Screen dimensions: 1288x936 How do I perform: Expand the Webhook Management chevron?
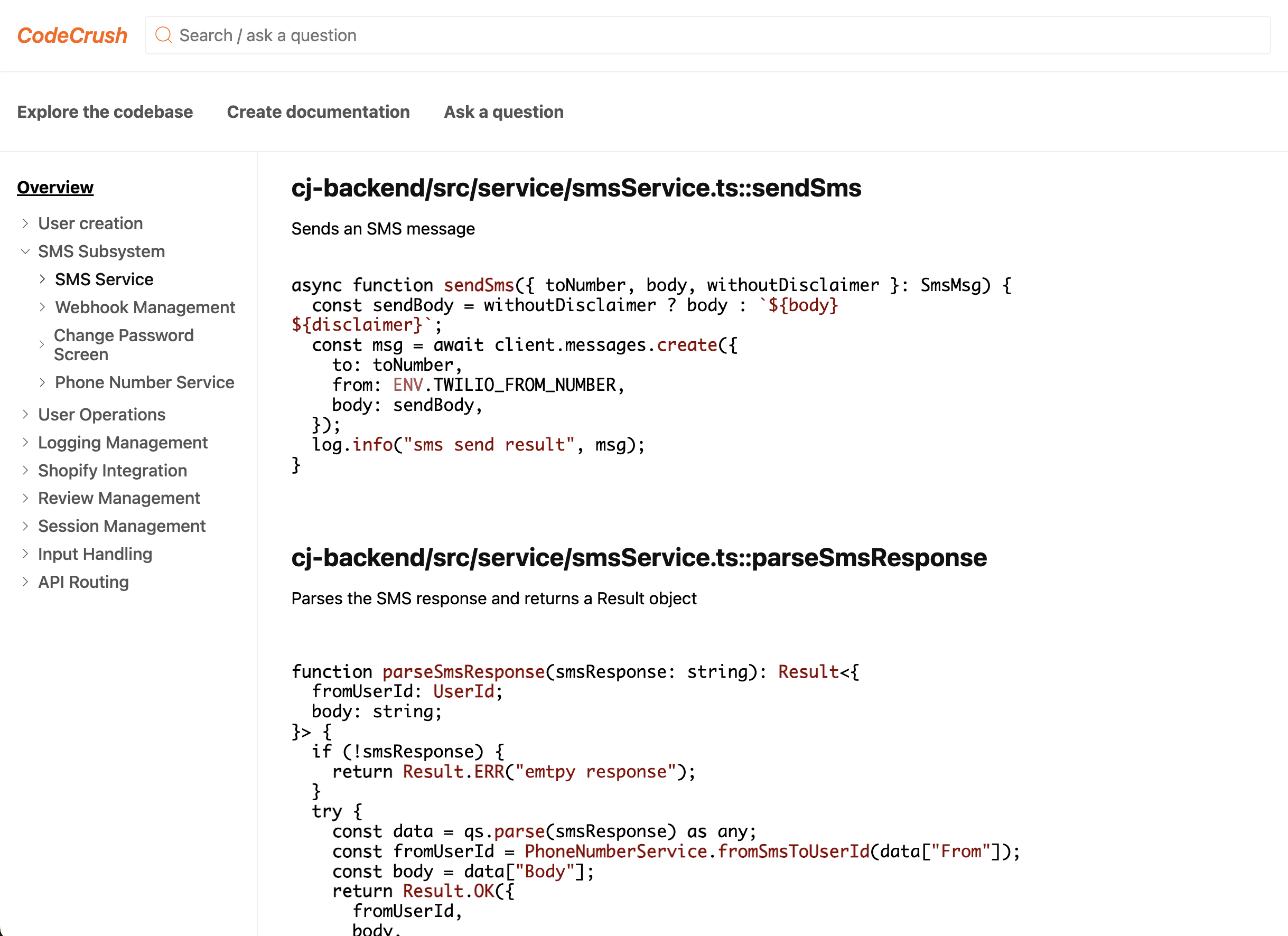click(42, 307)
